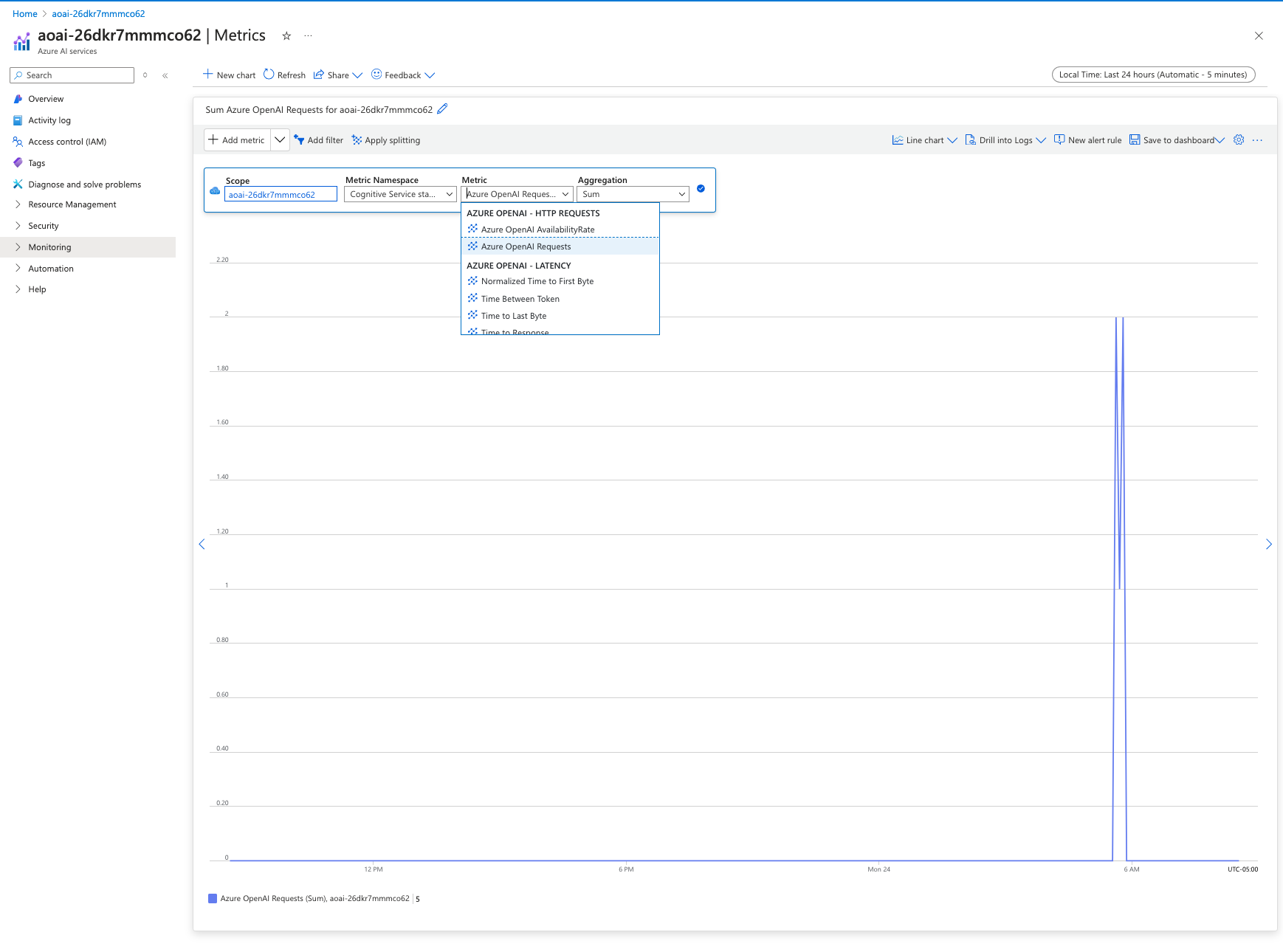Click the favorite star icon beside Metrics title
The height and width of the screenshot is (952, 1283).
tap(286, 35)
